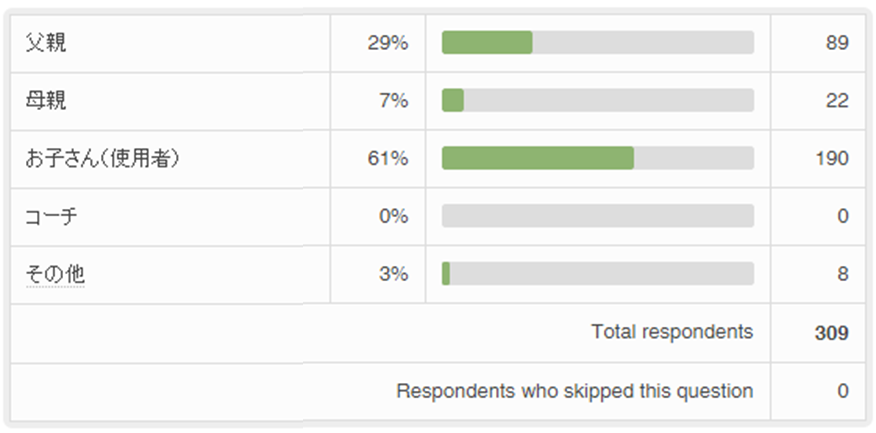Screen dimensions: 876x433
Task: Click the response count 8 for その他
Action: tap(842, 274)
